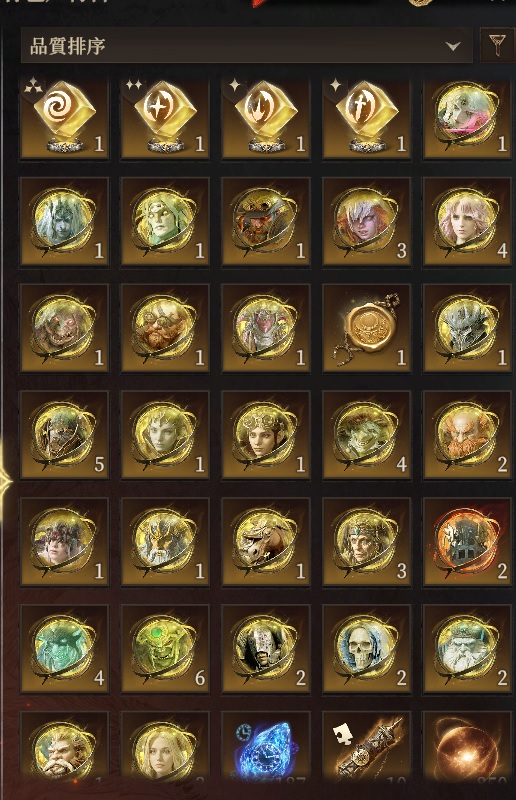Select the three-star spiral gold cube
The height and width of the screenshot is (800, 516).
click(x=64, y=118)
